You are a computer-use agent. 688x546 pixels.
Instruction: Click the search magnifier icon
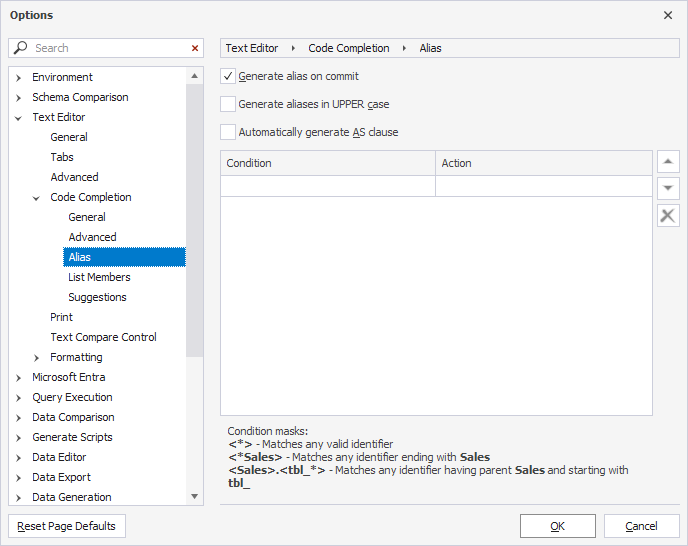[x=20, y=48]
